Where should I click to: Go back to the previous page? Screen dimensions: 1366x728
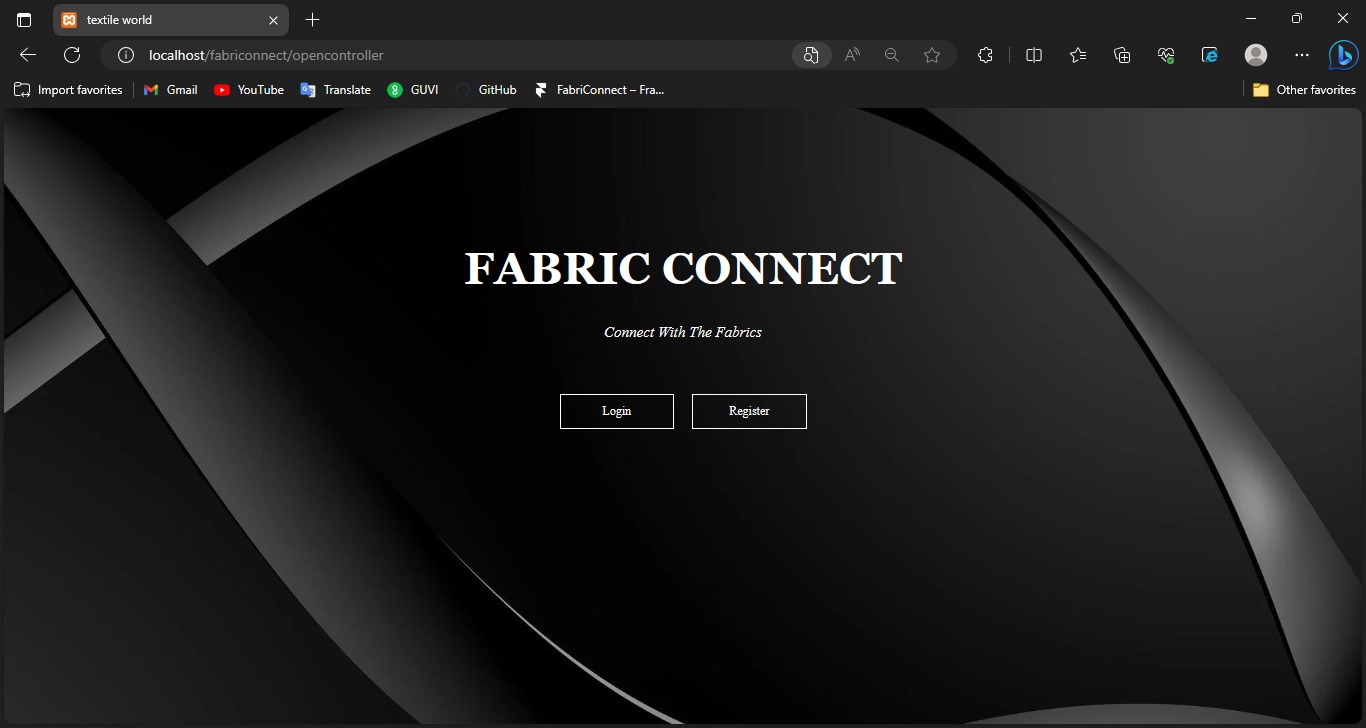coord(28,55)
